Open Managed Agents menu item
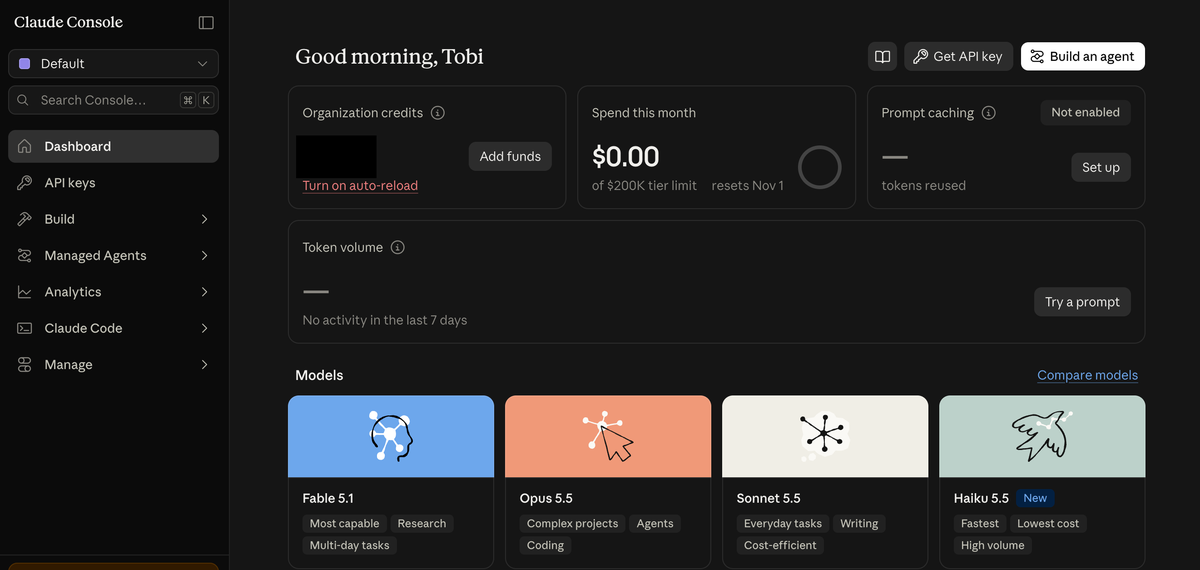 (x=113, y=256)
